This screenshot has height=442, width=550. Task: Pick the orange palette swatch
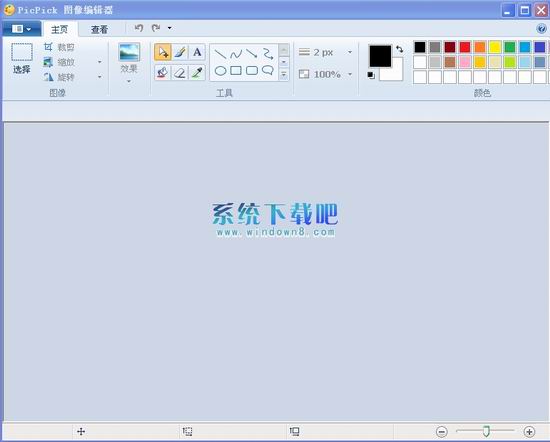pos(480,47)
